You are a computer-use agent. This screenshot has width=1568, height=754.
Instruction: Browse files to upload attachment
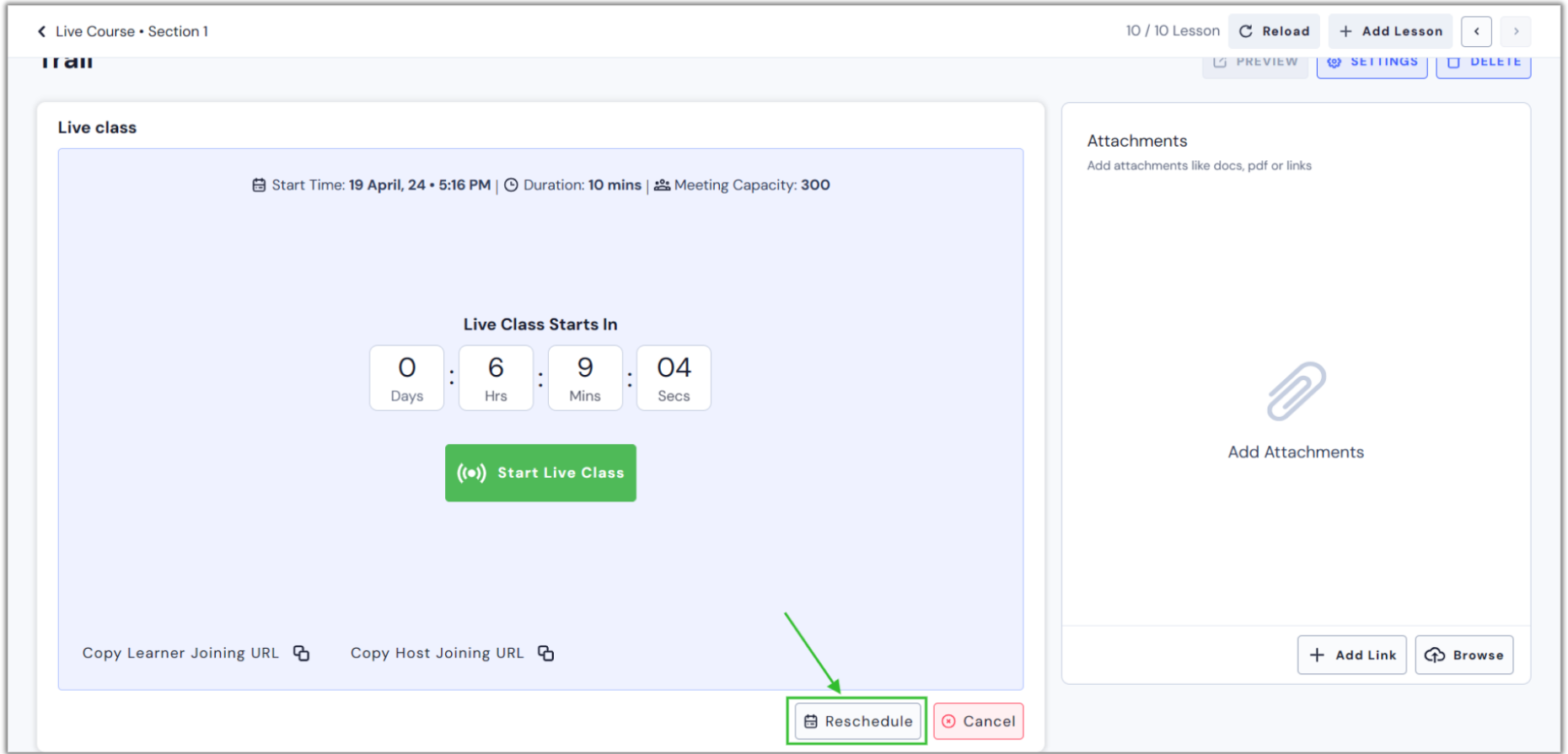click(1463, 655)
